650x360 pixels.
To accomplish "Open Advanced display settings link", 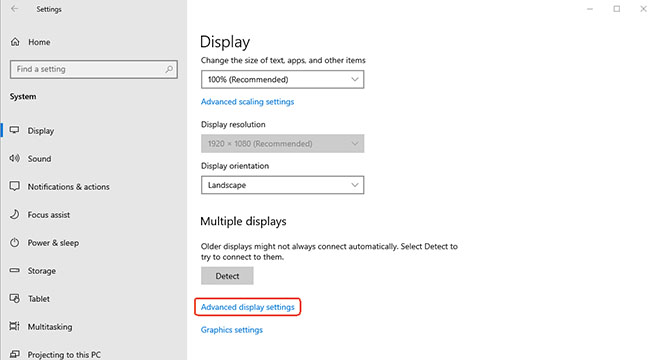I will pos(247,307).
